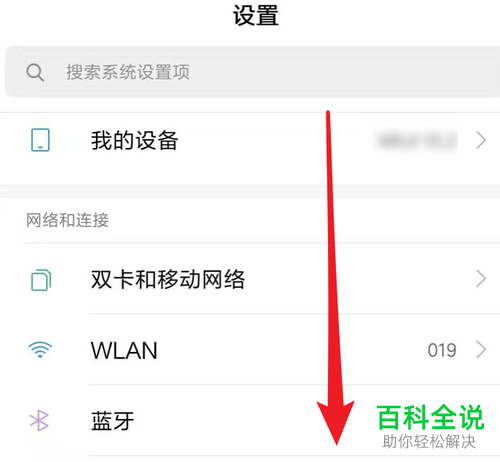The height and width of the screenshot is (462, 500).
Task: Tap the WLAN network name 019
Action: (x=442, y=350)
